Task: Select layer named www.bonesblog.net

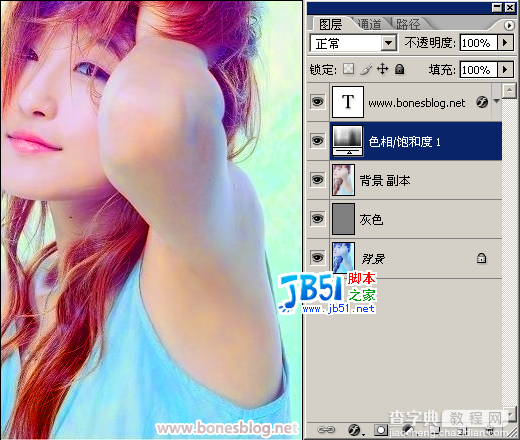Action: click(417, 103)
